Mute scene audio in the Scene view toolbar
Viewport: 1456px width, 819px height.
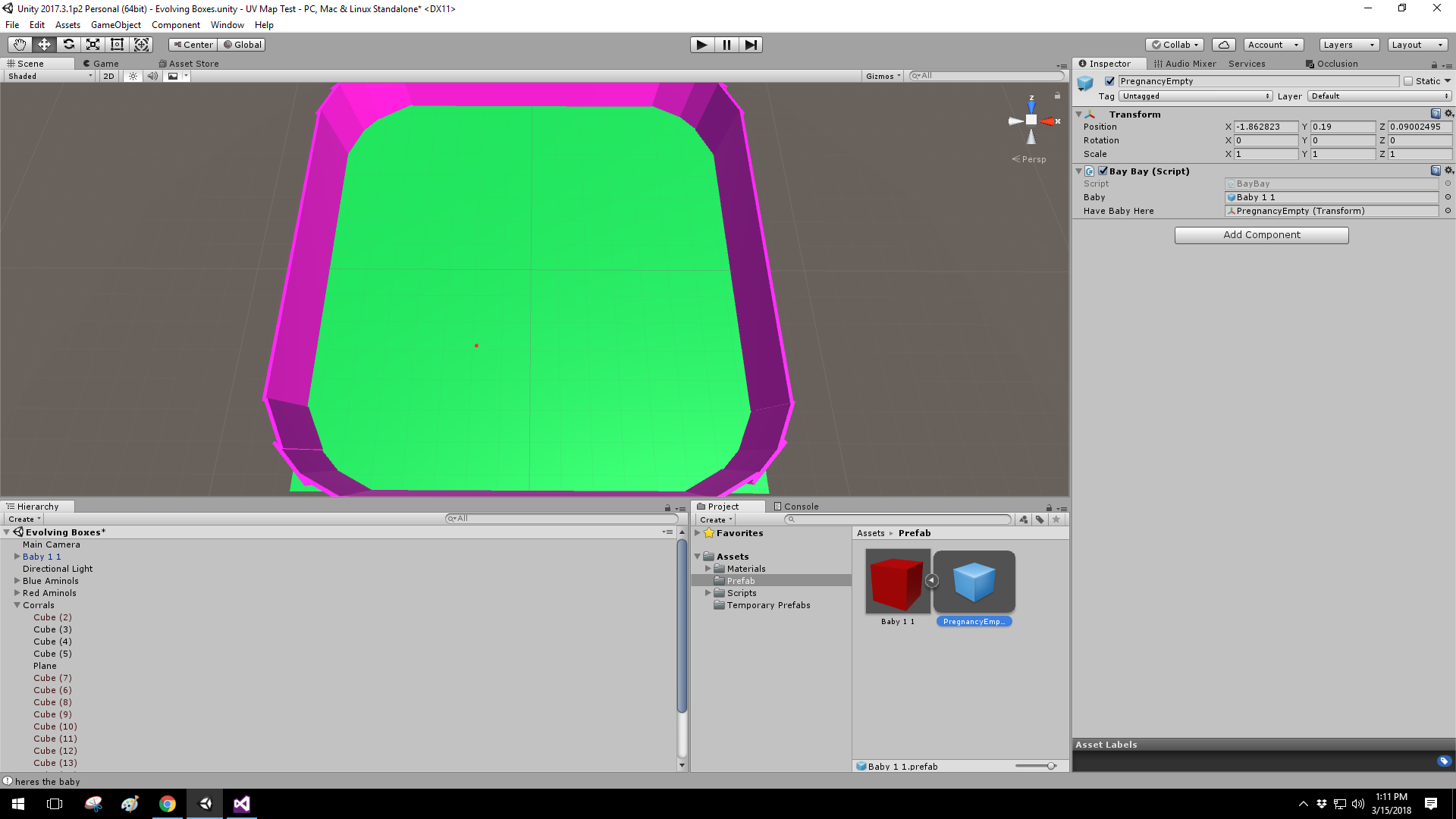pos(152,76)
